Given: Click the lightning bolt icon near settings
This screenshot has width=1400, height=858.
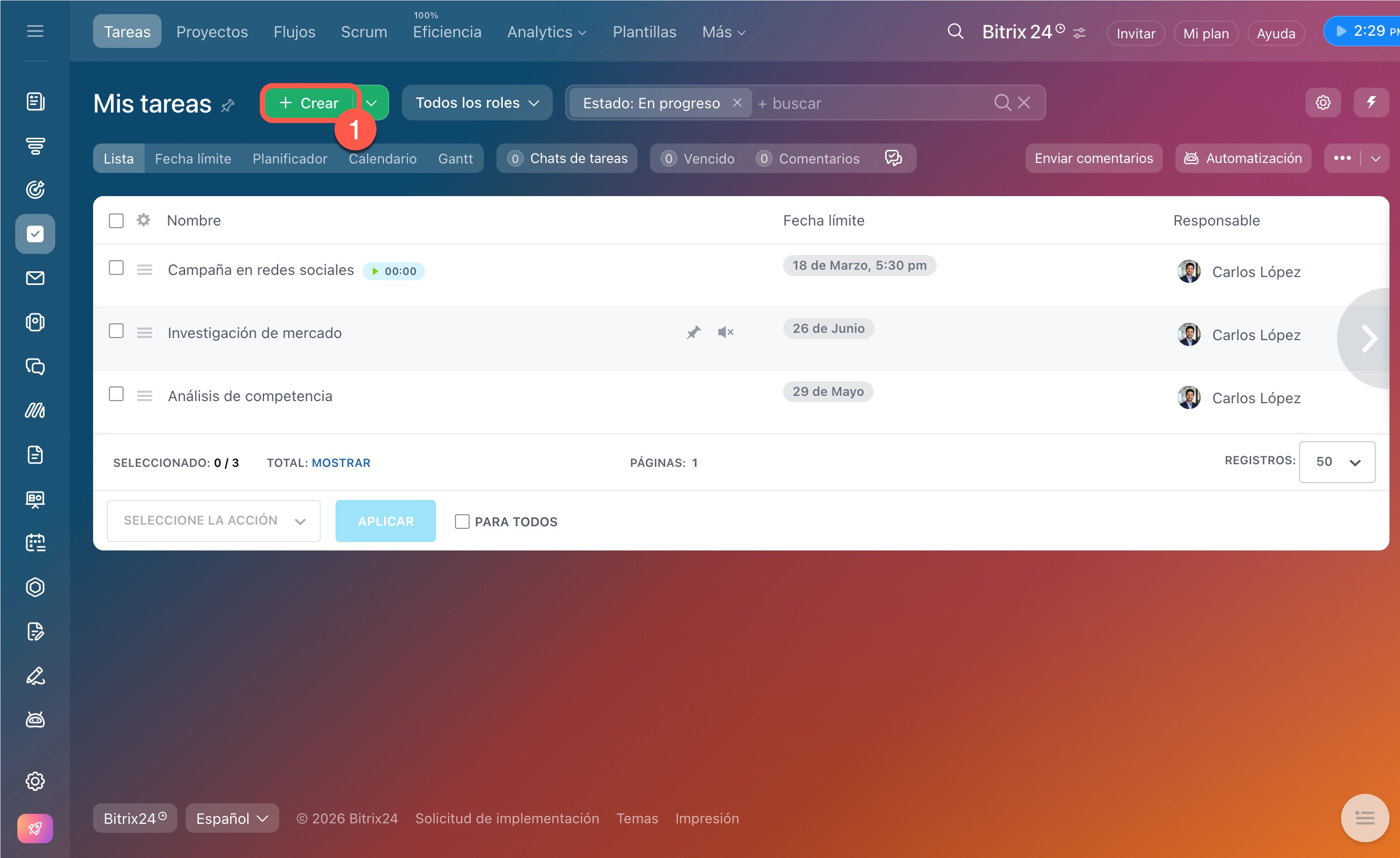Looking at the screenshot, I should click(1371, 102).
